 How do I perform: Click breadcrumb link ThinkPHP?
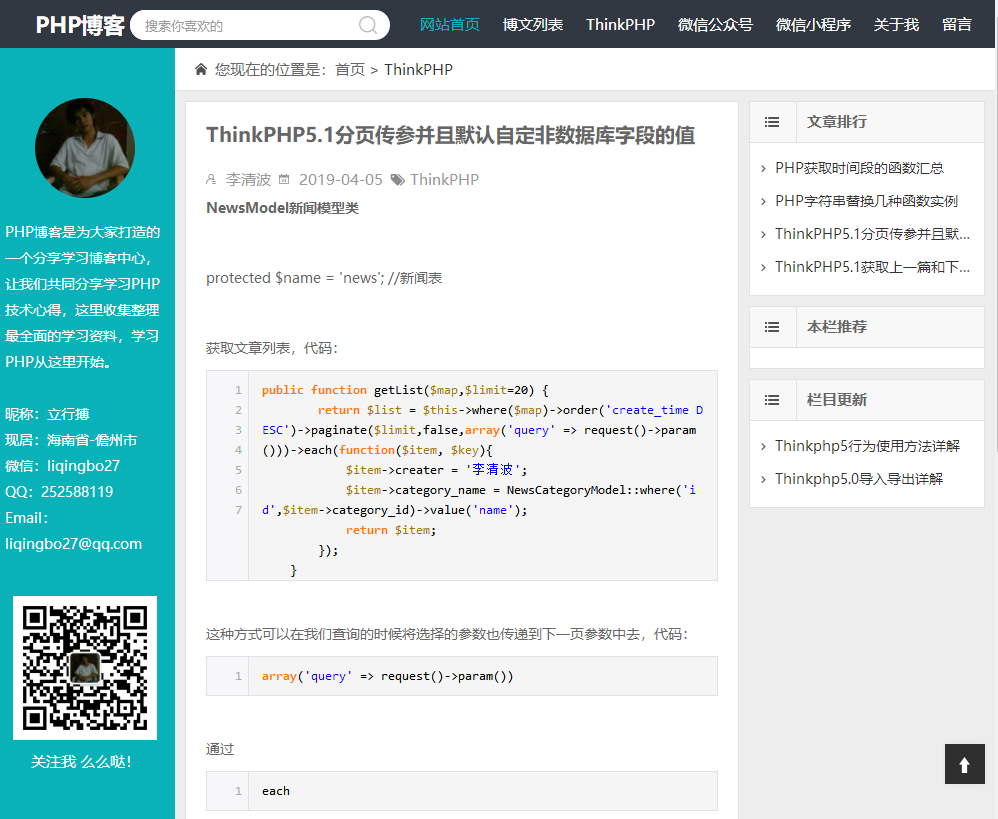click(x=418, y=69)
